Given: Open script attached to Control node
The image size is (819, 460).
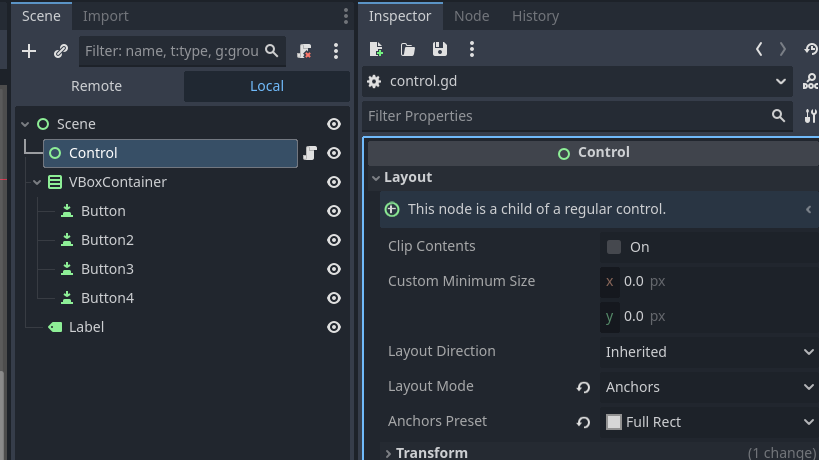Looking at the screenshot, I should point(310,153).
